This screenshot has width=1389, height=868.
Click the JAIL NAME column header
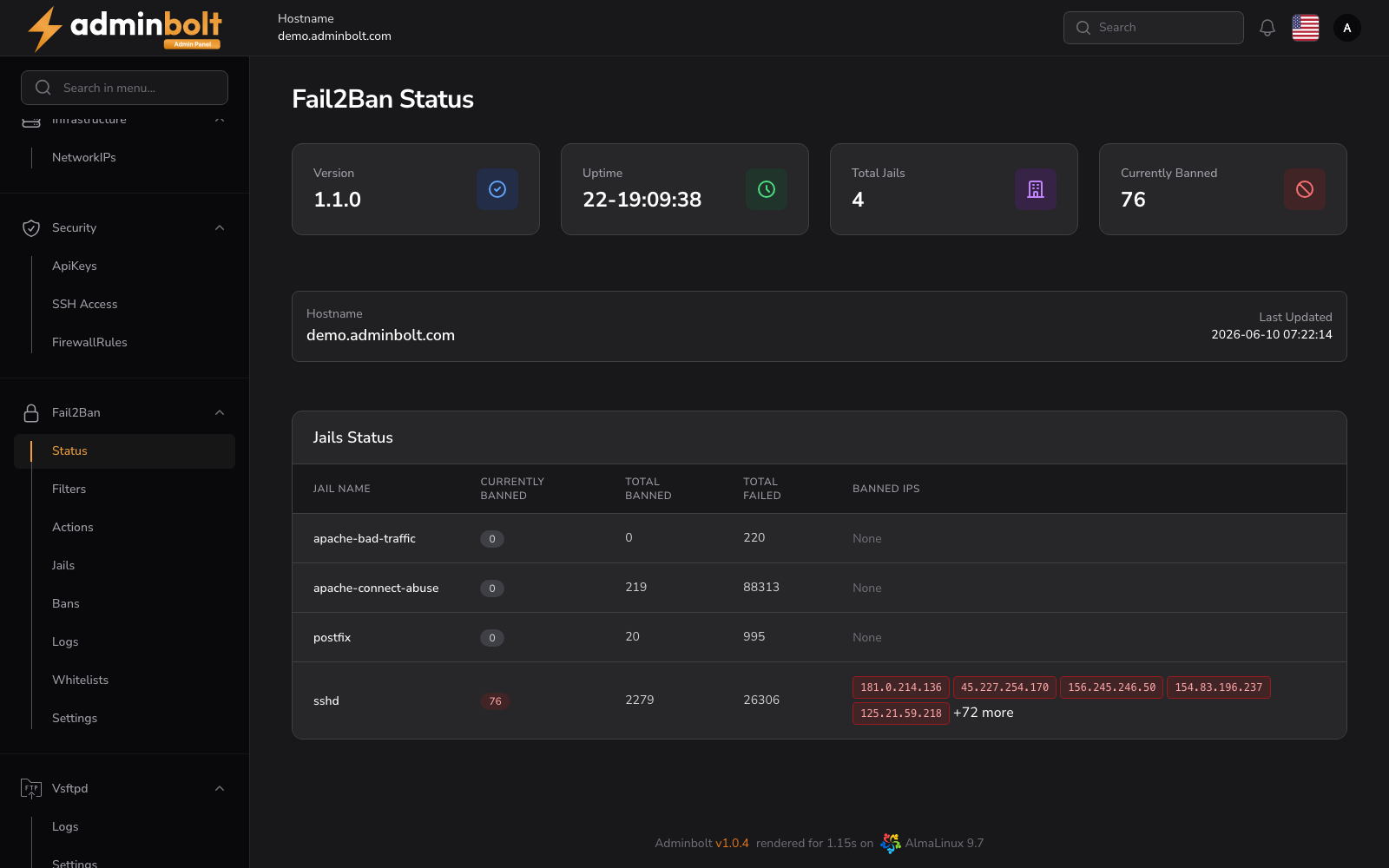click(x=342, y=489)
